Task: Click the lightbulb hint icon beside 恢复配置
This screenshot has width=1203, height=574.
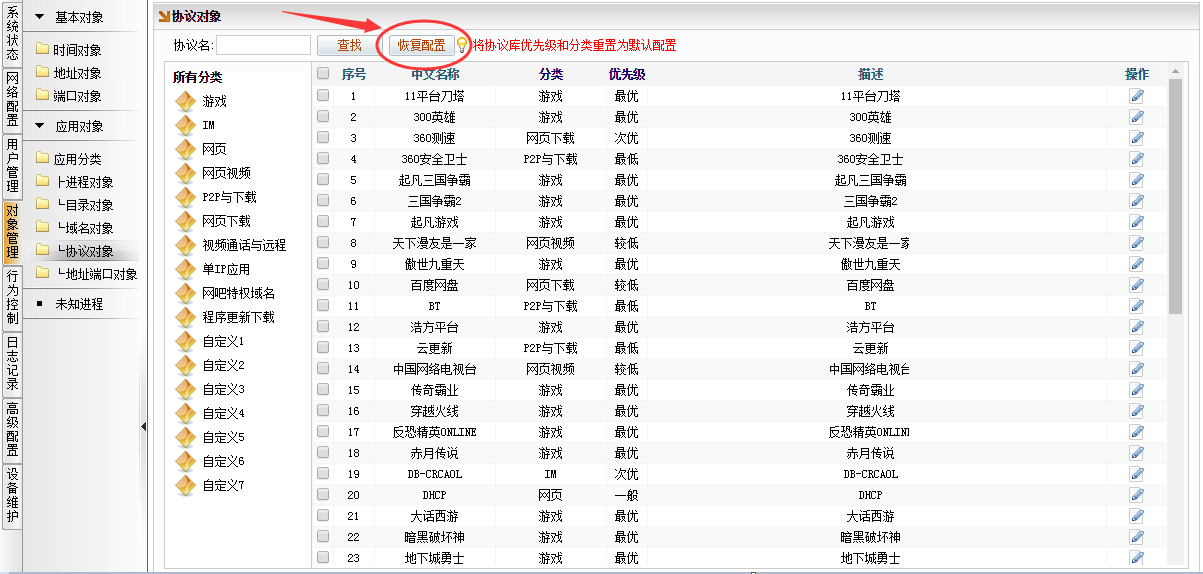Action: (462, 45)
